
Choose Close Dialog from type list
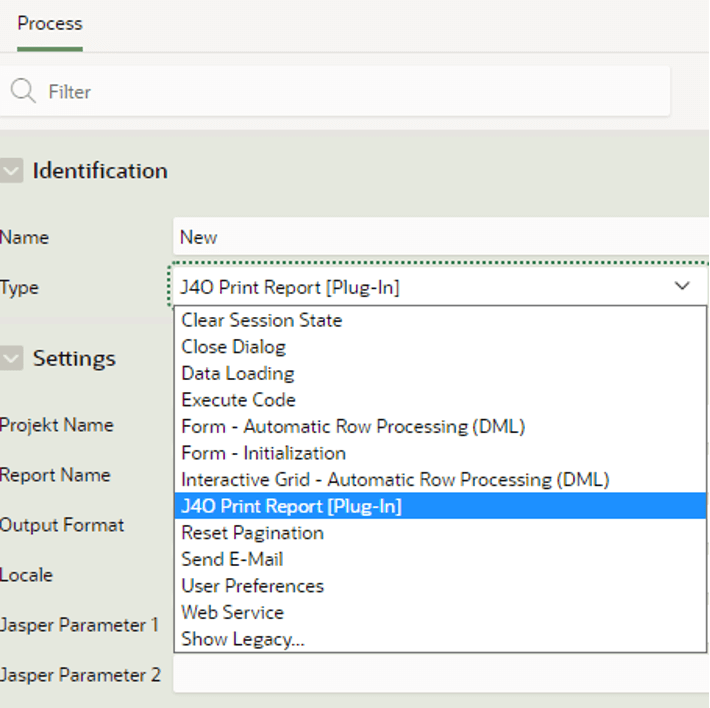[x=440, y=347]
